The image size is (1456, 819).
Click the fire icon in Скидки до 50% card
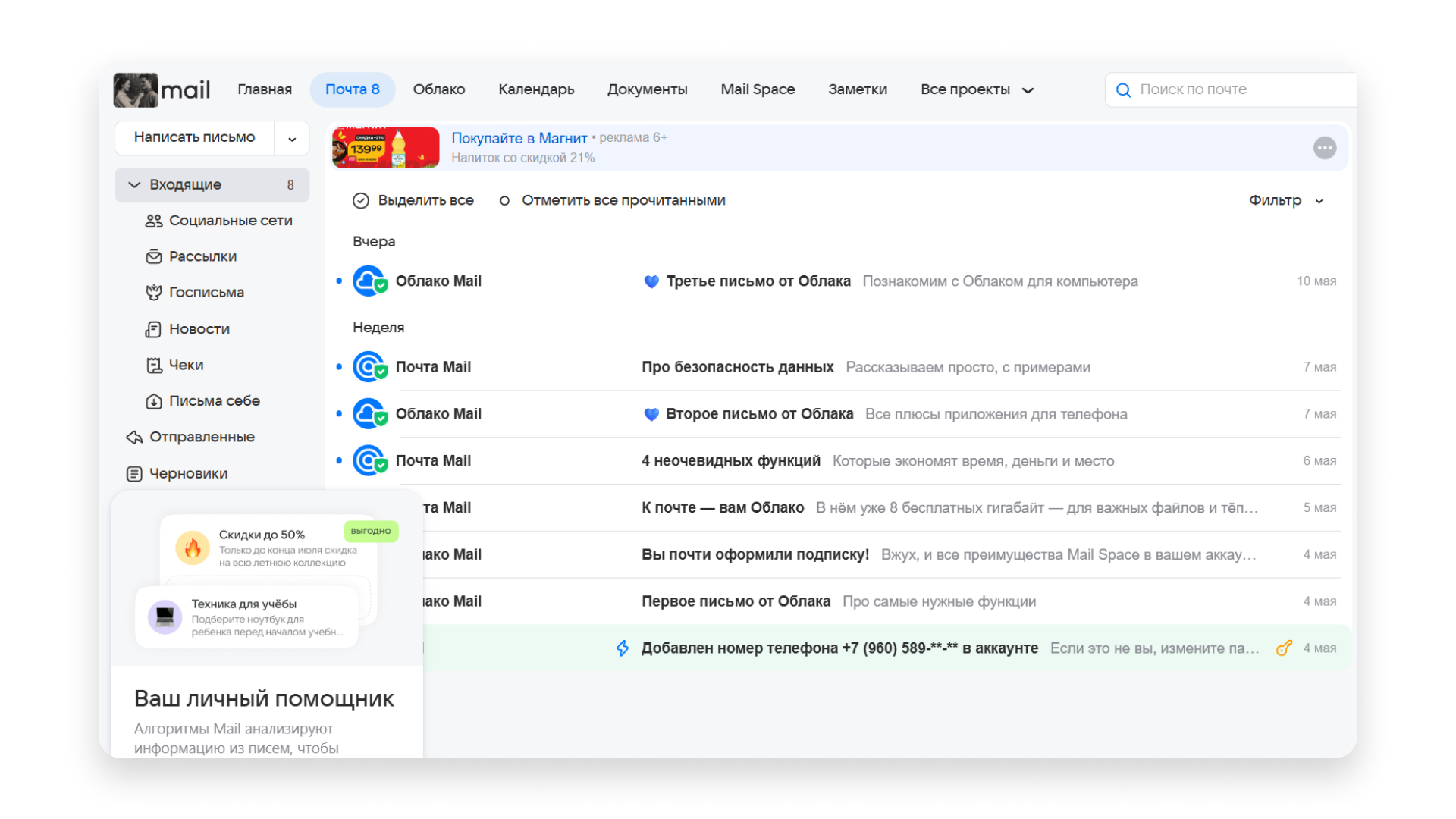pyautogui.click(x=193, y=548)
